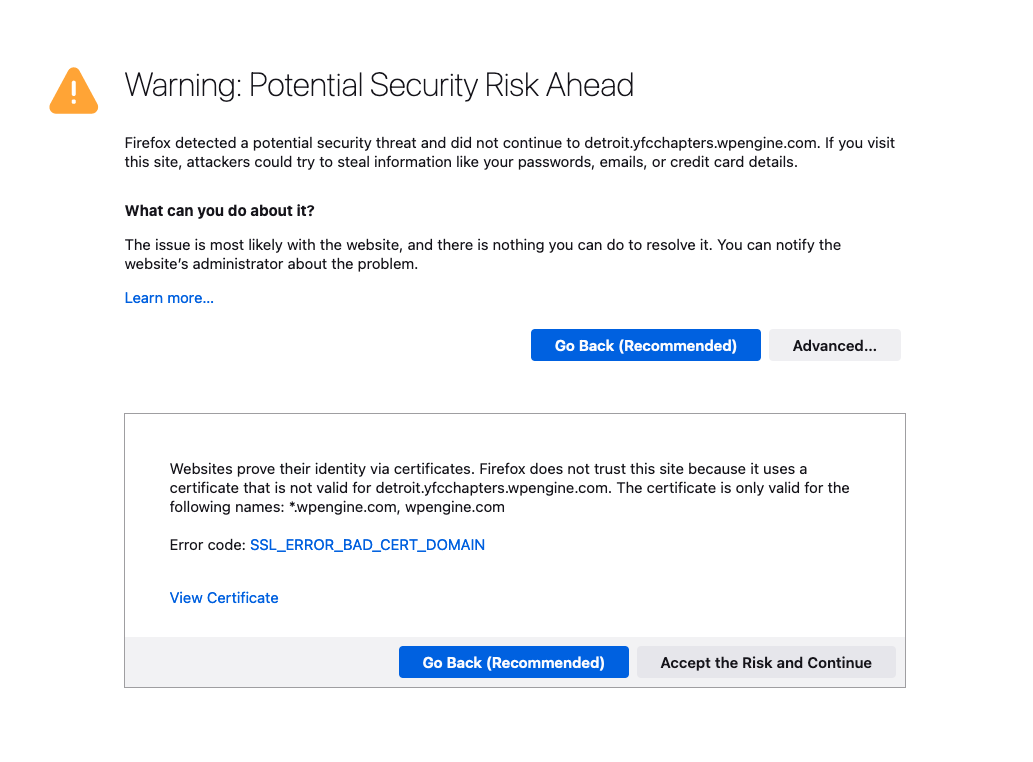This screenshot has height=762, width=1033.
Task: Open the SSL_ERROR_BAD_CERT_DOMAIN error code link
Action: (x=368, y=545)
